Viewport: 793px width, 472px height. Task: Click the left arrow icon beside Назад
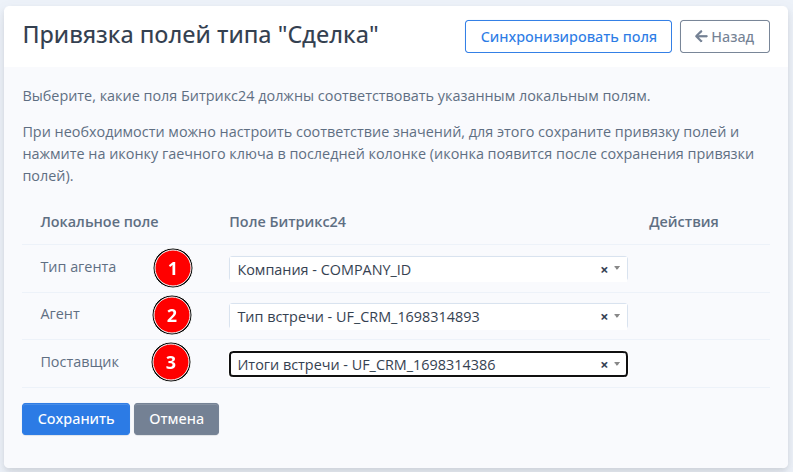700,37
